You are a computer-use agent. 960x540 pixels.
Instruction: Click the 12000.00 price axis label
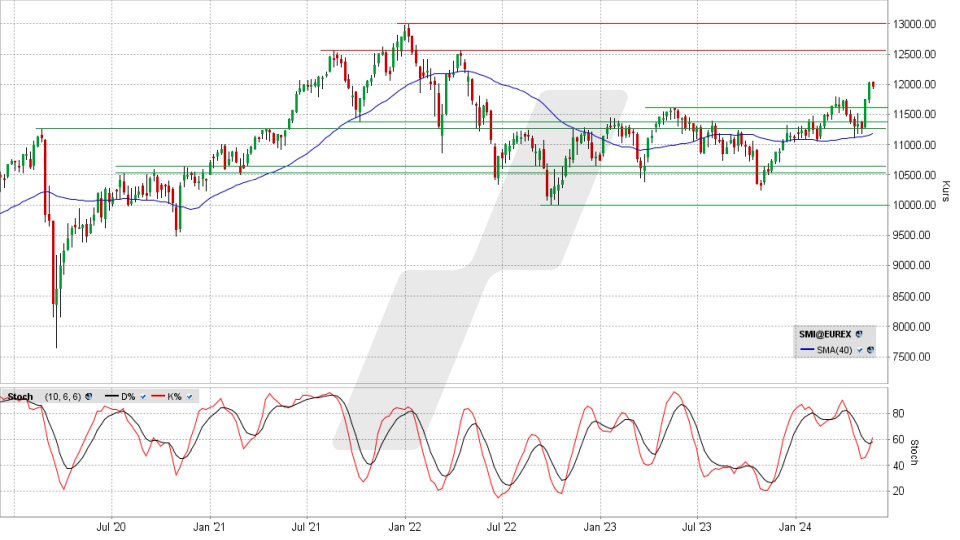pos(915,84)
